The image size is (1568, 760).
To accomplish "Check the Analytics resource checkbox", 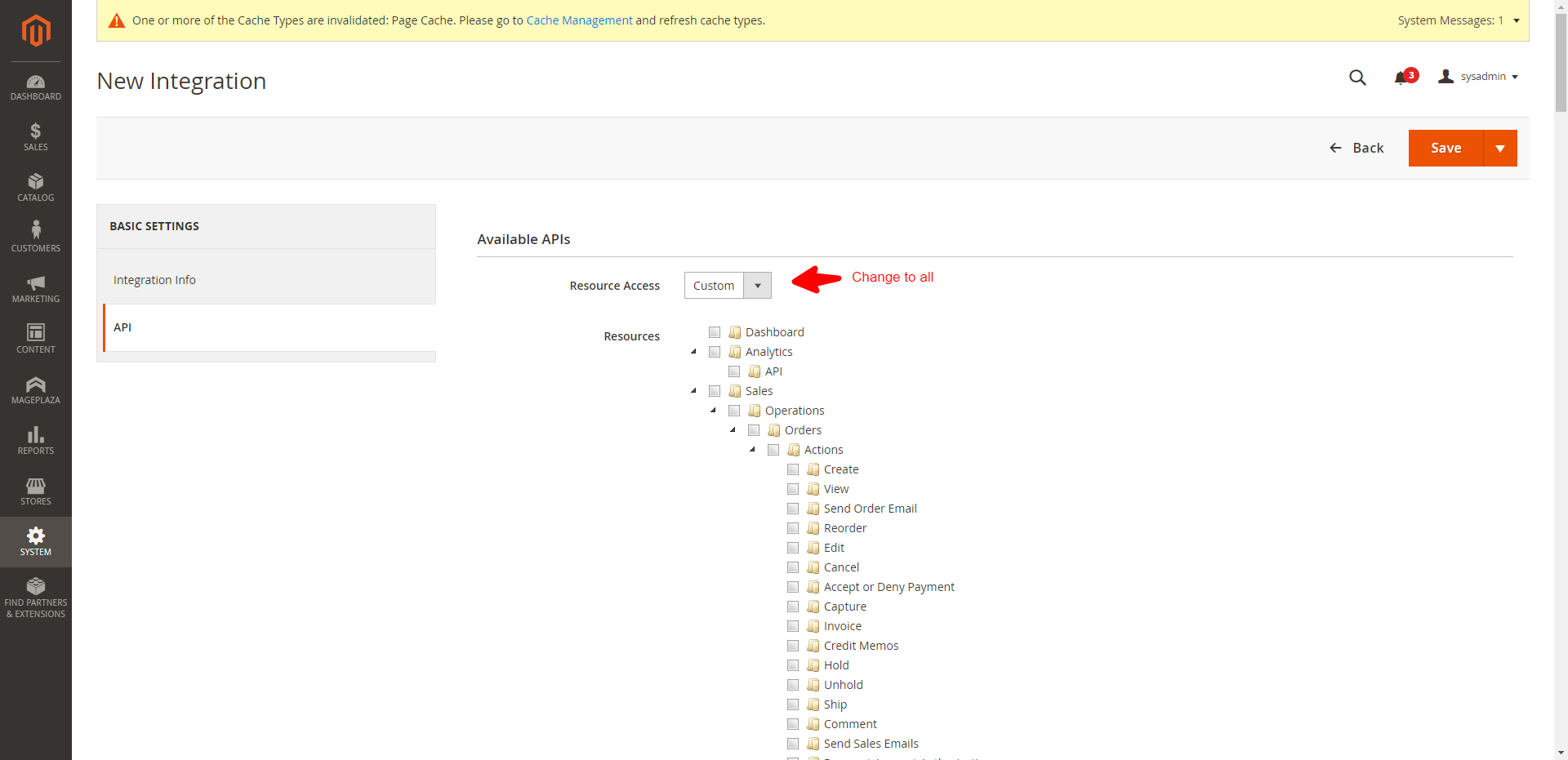I will pos(715,352).
